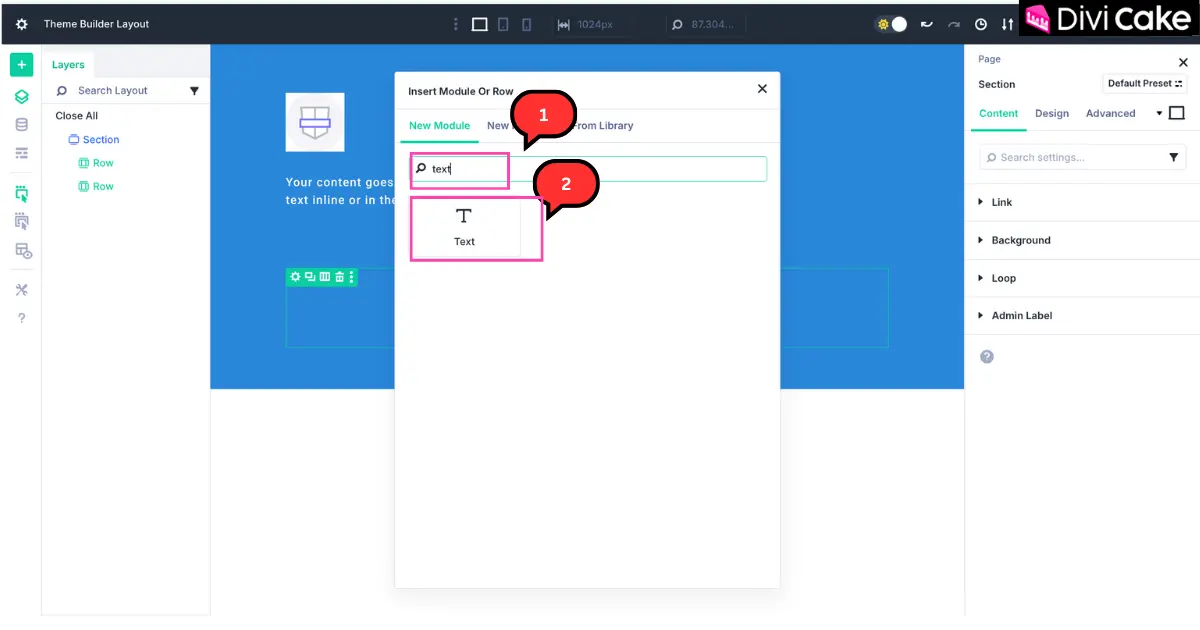This screenshot has height=630, width=1200.
Task: Click the Page breadcrumb link
Action: [x=989, y=59]
